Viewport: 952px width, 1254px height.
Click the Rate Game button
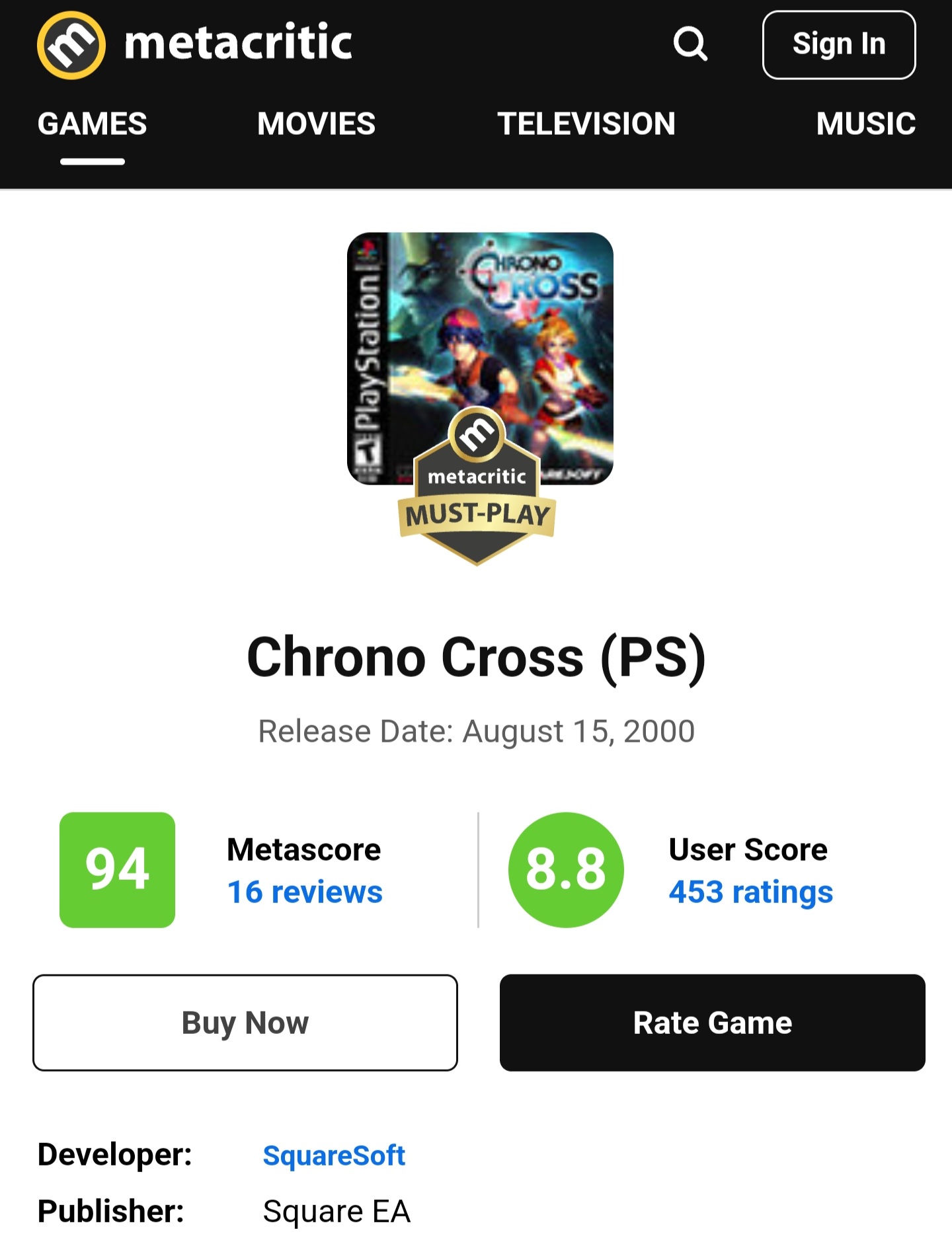(x=712, y=1023)
